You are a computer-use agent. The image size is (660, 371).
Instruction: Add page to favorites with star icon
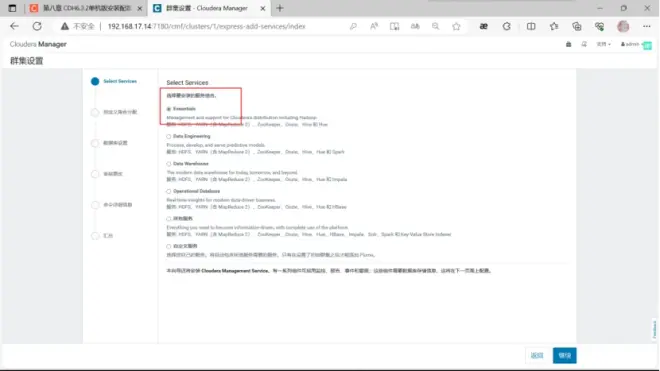click(x=456, y=26)
